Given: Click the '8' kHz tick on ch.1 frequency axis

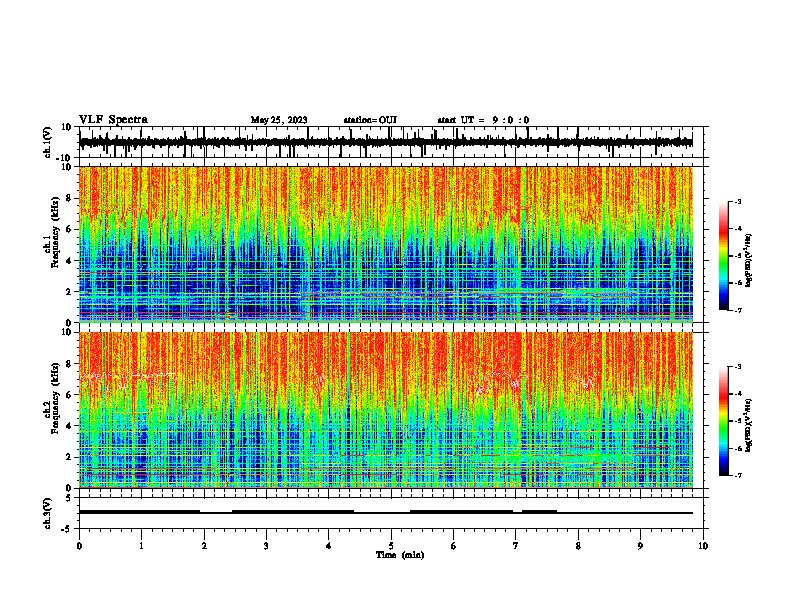Looking at the screenshot, I should (69, 198).
